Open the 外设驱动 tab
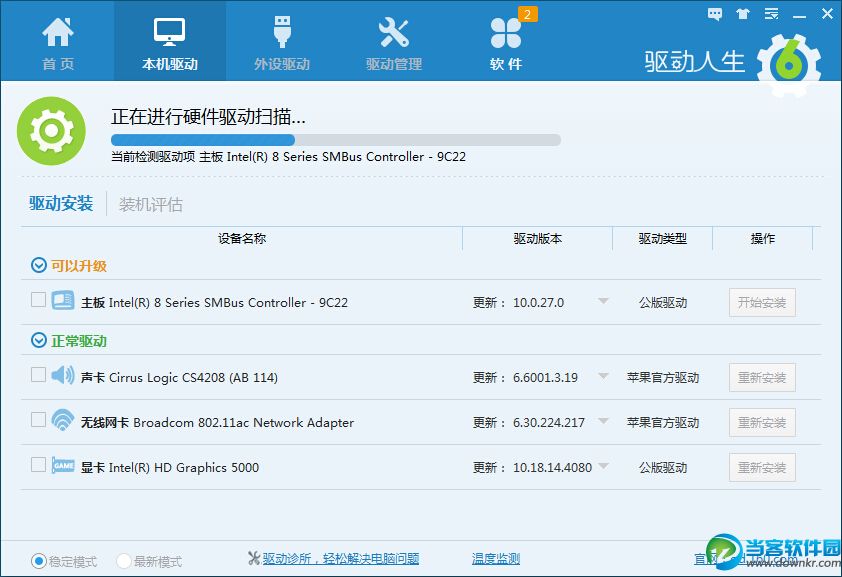Image resolution: width=842 pixels, height=577 pixels. (x=282, y=43)
